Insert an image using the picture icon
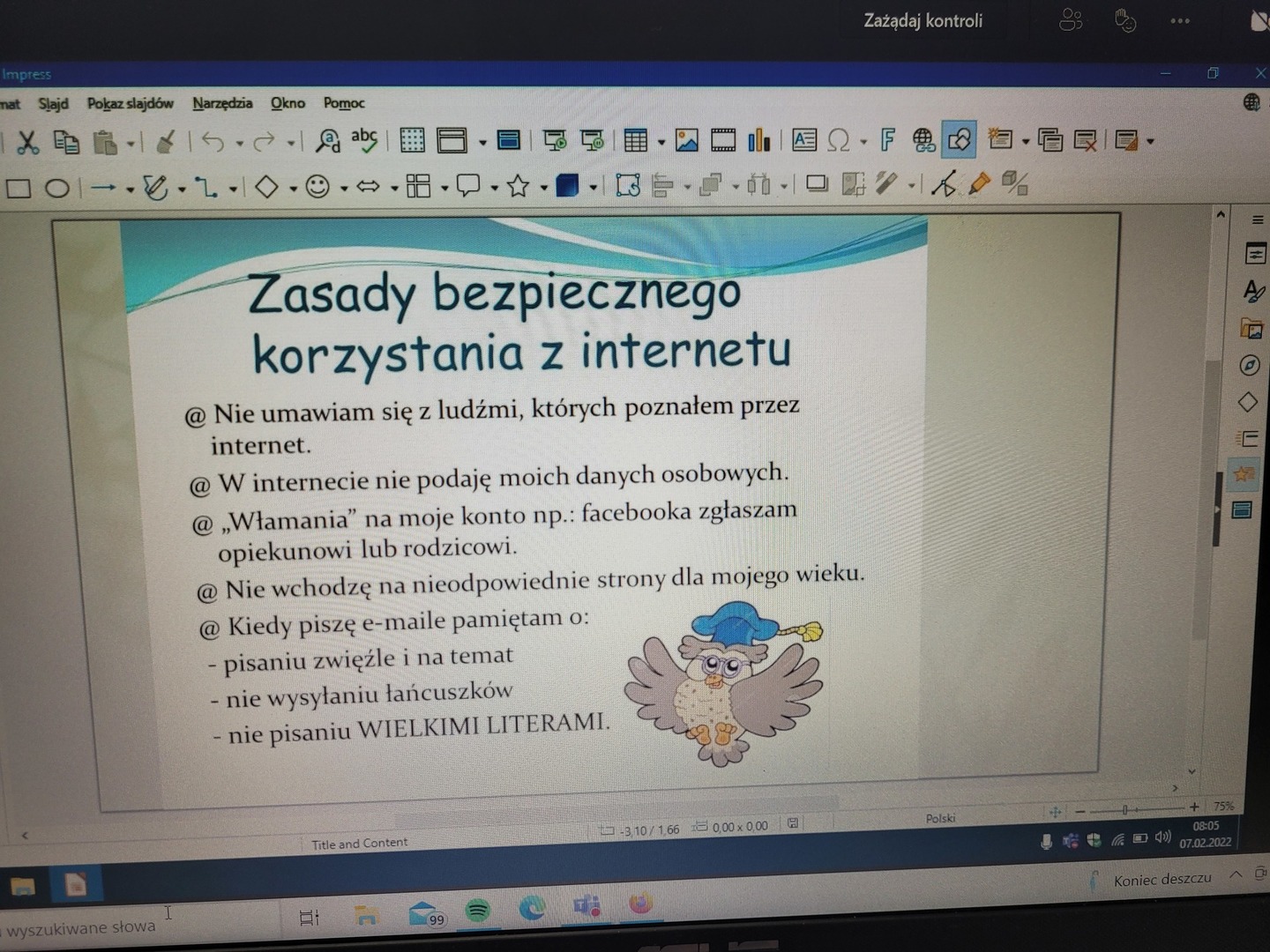 (x=686, y=140)
